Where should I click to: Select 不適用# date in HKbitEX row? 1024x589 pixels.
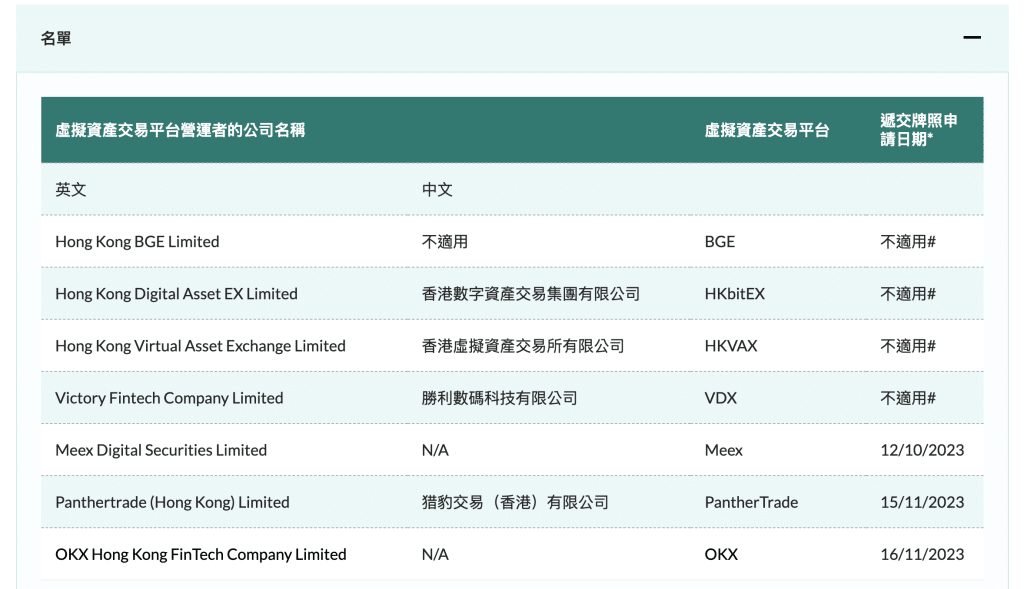point(908,294)
